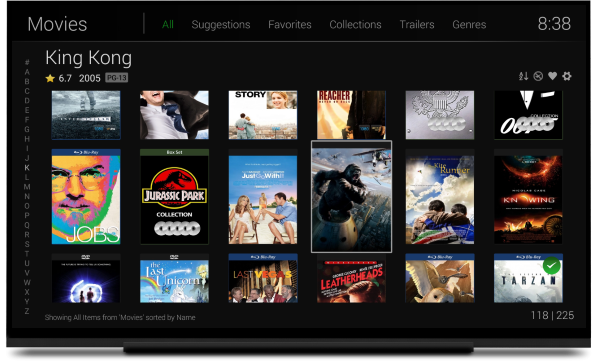Click the green watched checkmark on Tarzan
The image size is (600, 363).
point(551,265)
